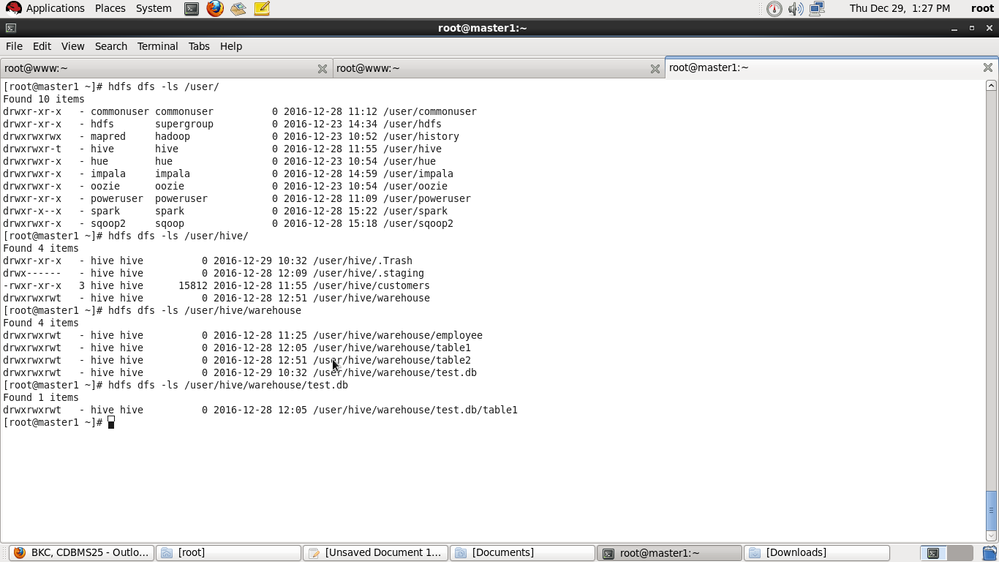Open the Search menu
The image size is (999, 562).
pyautogui.click(x=111, y=47)
